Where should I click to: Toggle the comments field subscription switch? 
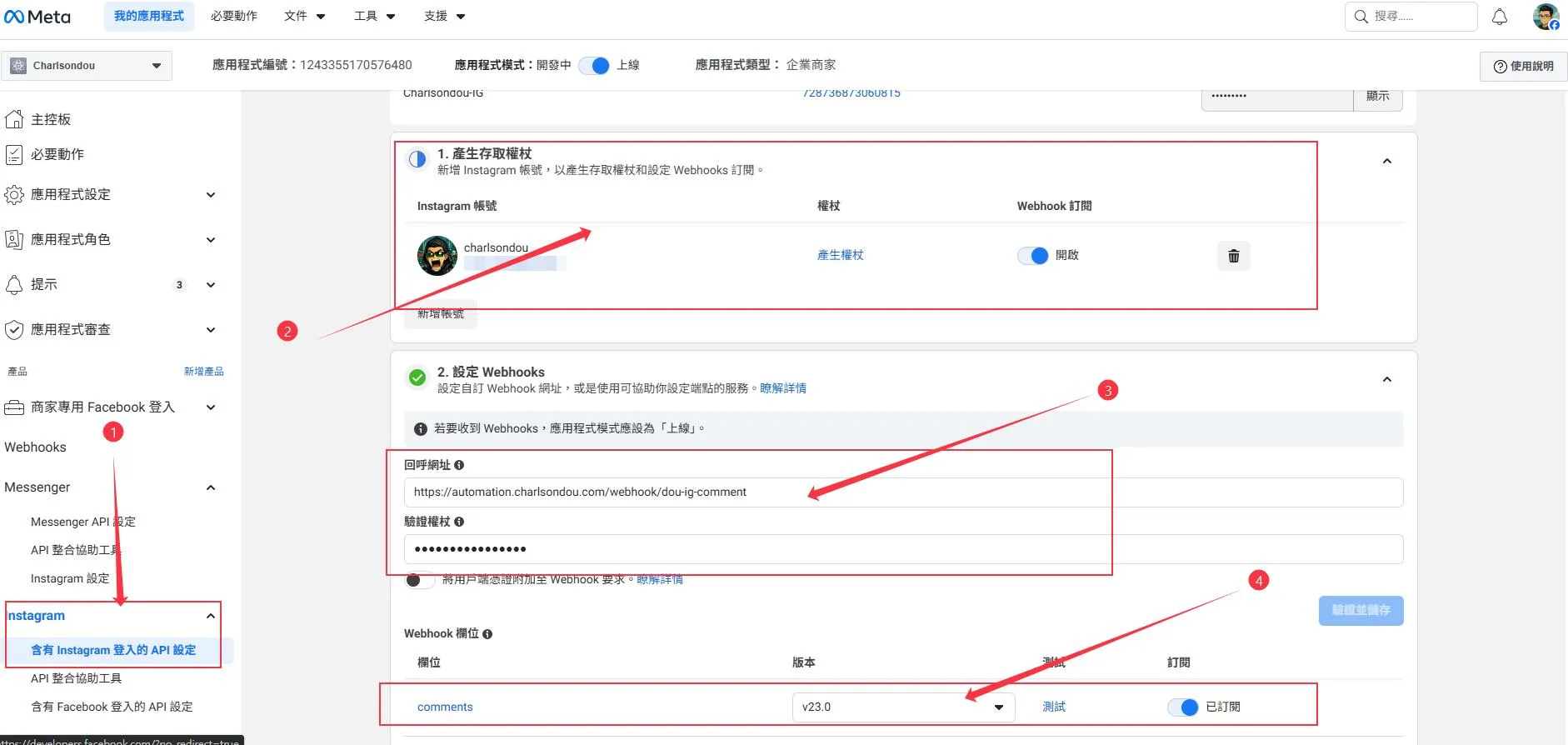click(1182, 707)
